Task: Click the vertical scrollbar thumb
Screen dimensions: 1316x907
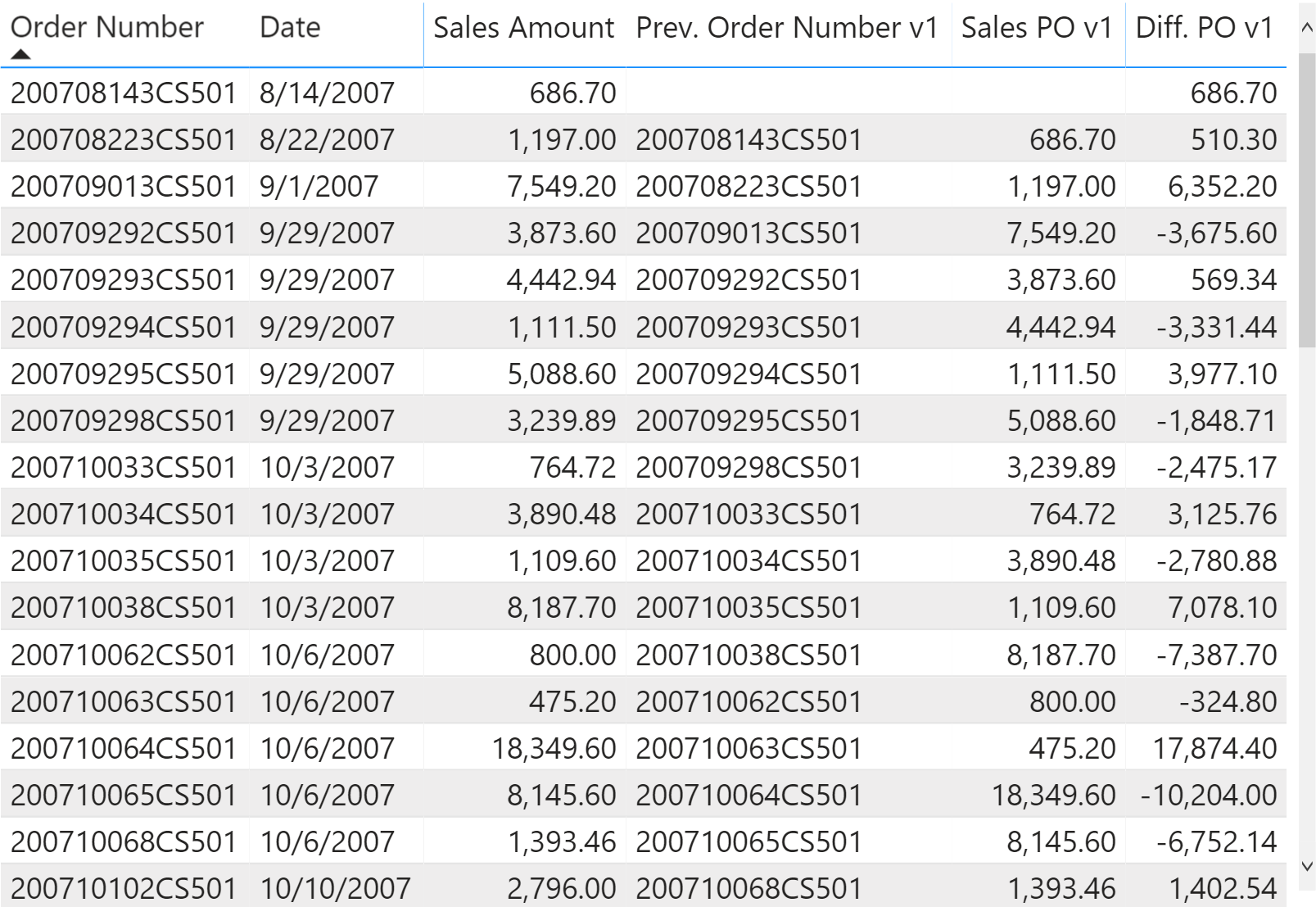Action: tap(1307, 201)
